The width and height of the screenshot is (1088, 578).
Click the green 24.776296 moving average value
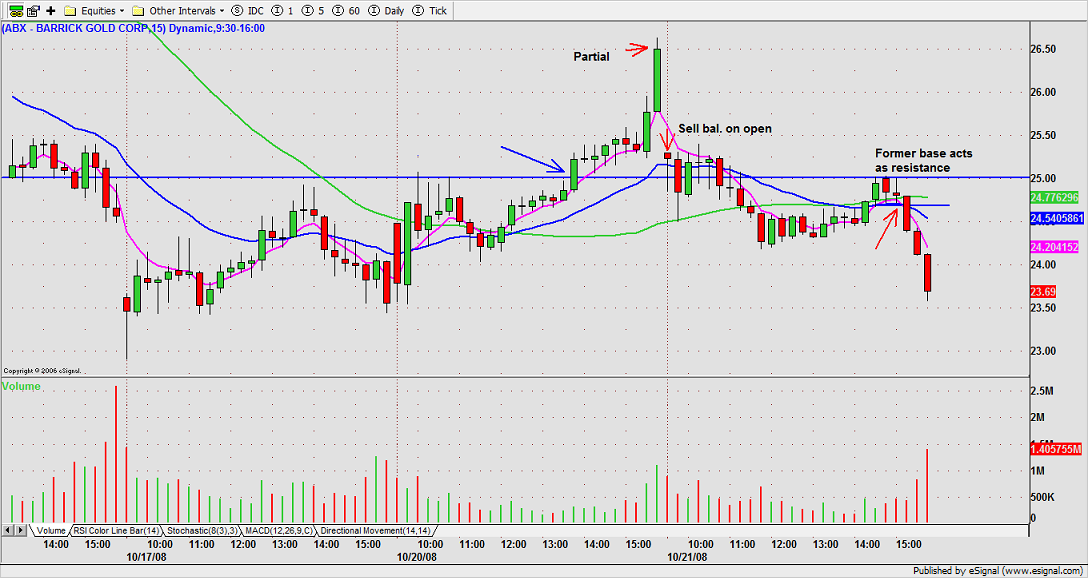coord(1054,198)
